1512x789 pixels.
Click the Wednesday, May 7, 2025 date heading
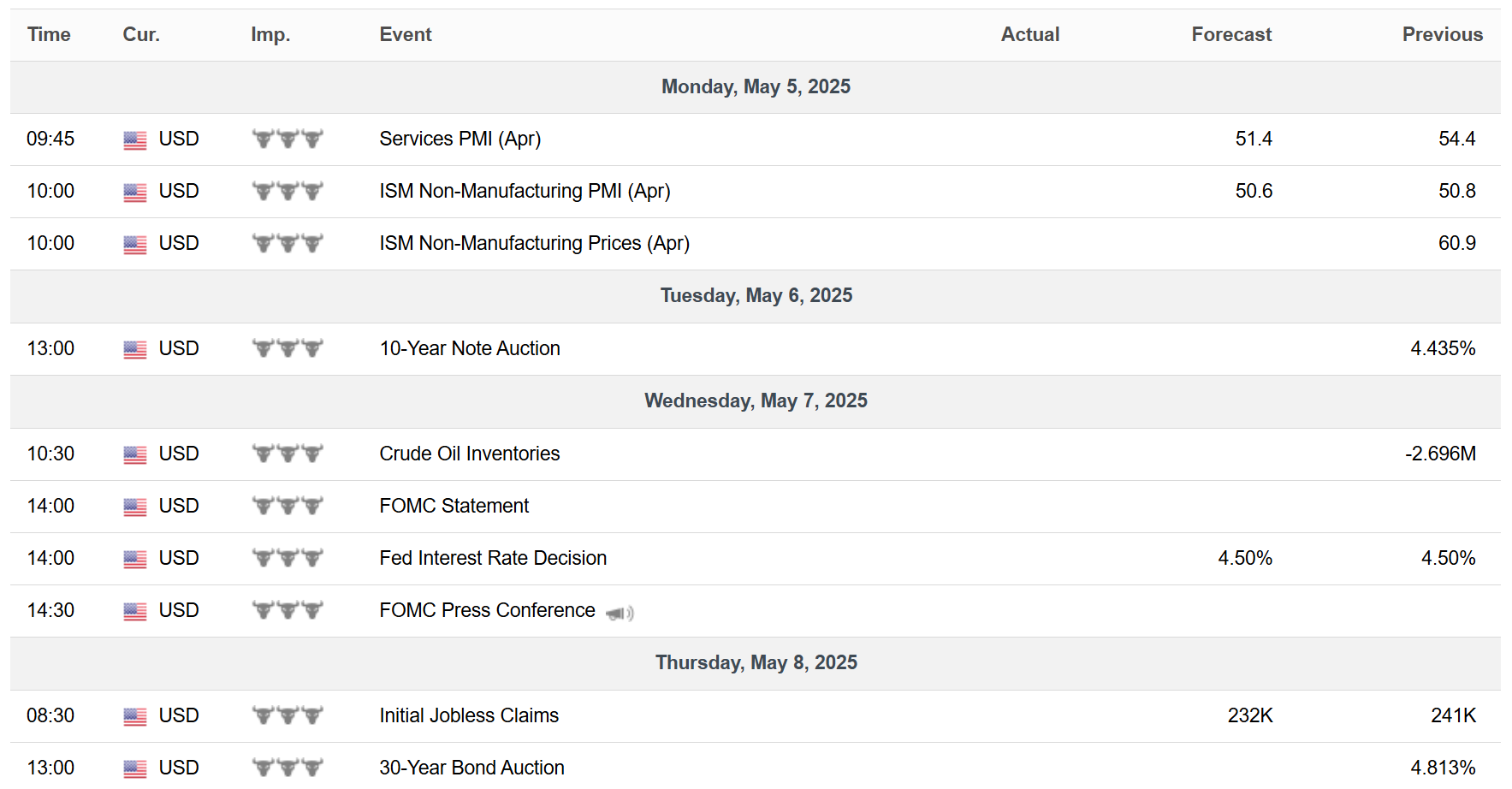(x=756, y=400)
